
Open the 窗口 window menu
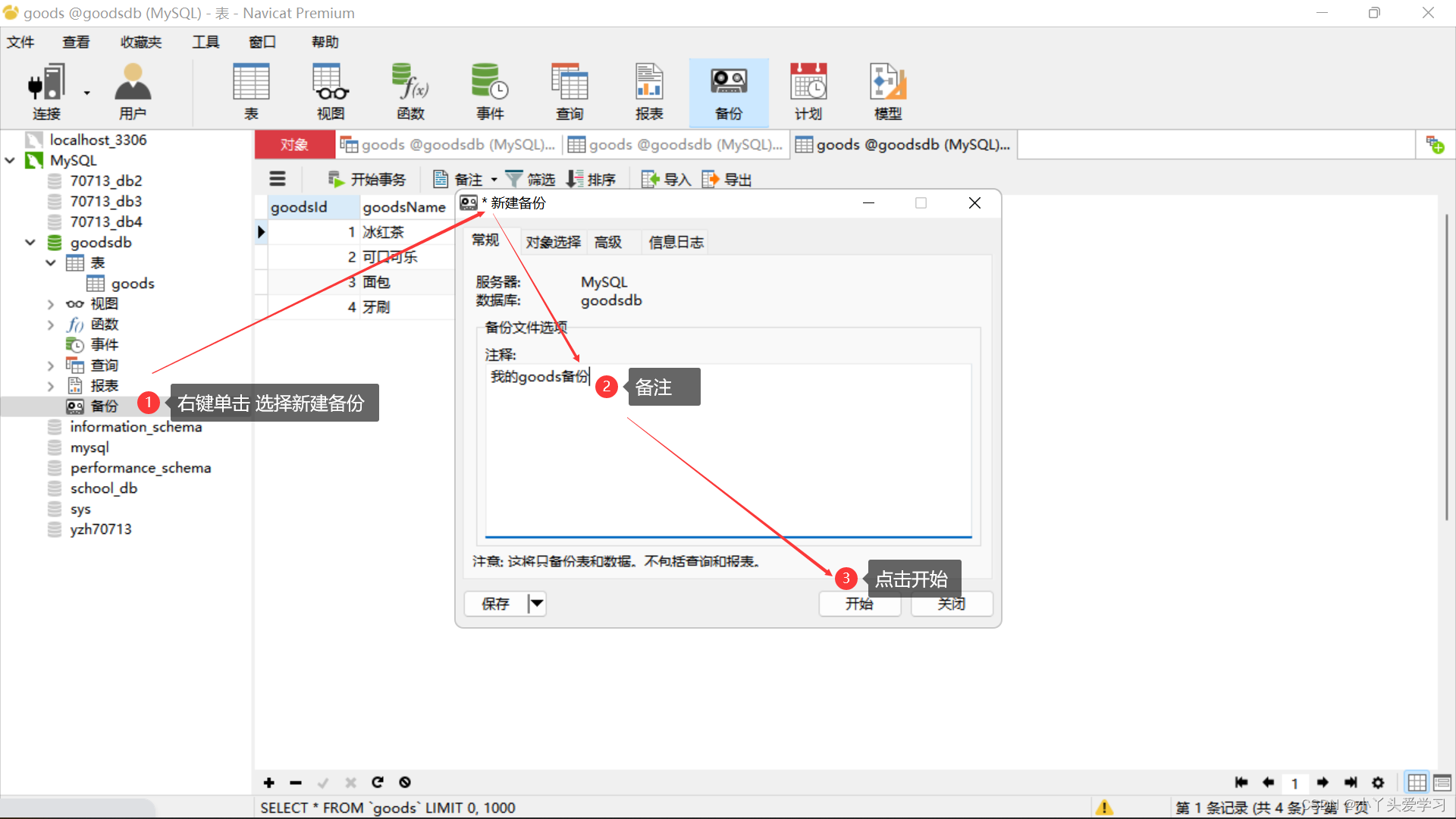[x=262, y=42]
